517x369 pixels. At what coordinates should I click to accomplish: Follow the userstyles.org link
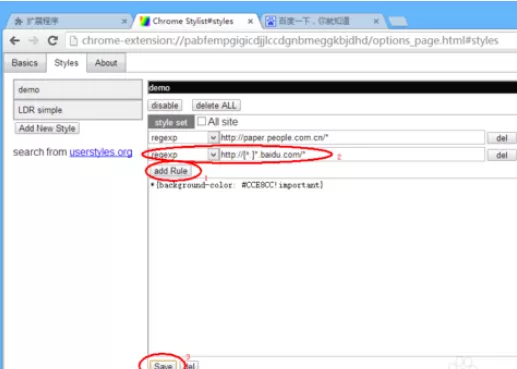(x=101, y=152)
